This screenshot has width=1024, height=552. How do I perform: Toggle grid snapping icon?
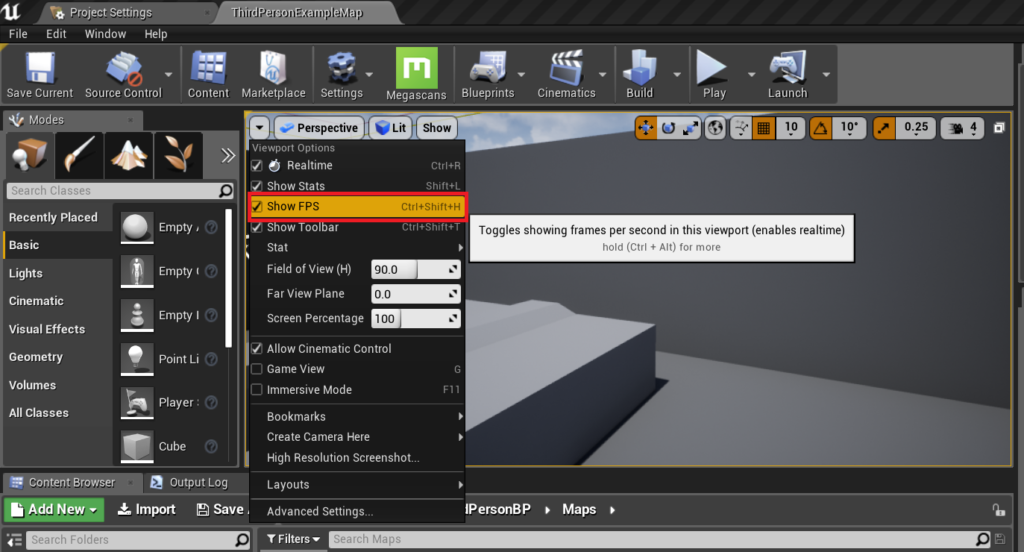(x=763, y=128)
